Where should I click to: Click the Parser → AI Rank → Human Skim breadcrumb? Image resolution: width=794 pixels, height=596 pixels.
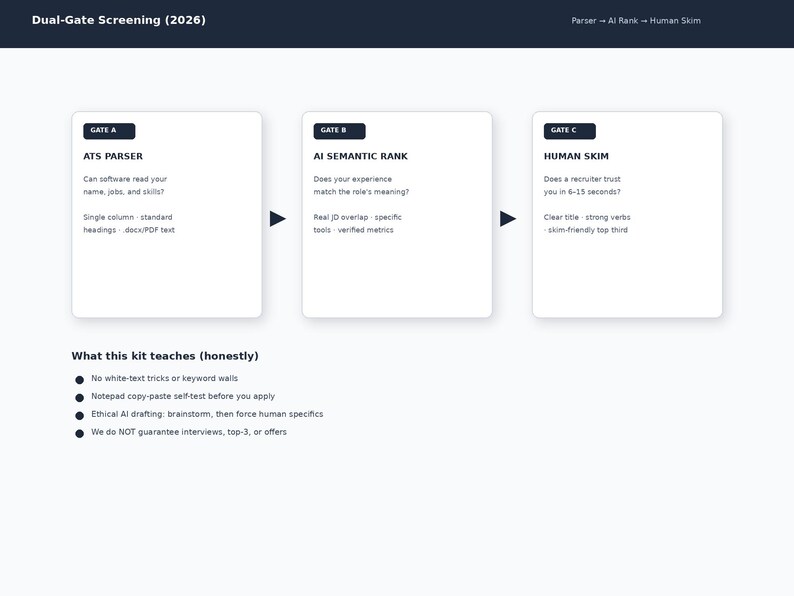(636, 21)
